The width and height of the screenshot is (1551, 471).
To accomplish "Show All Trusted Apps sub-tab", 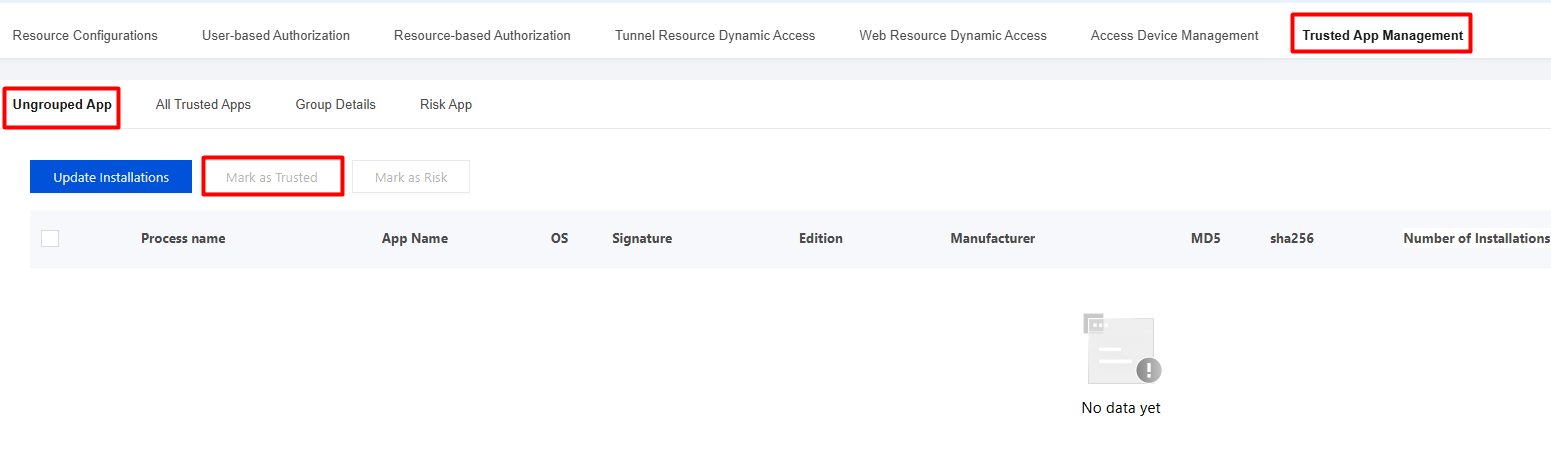I will point(203,104).
